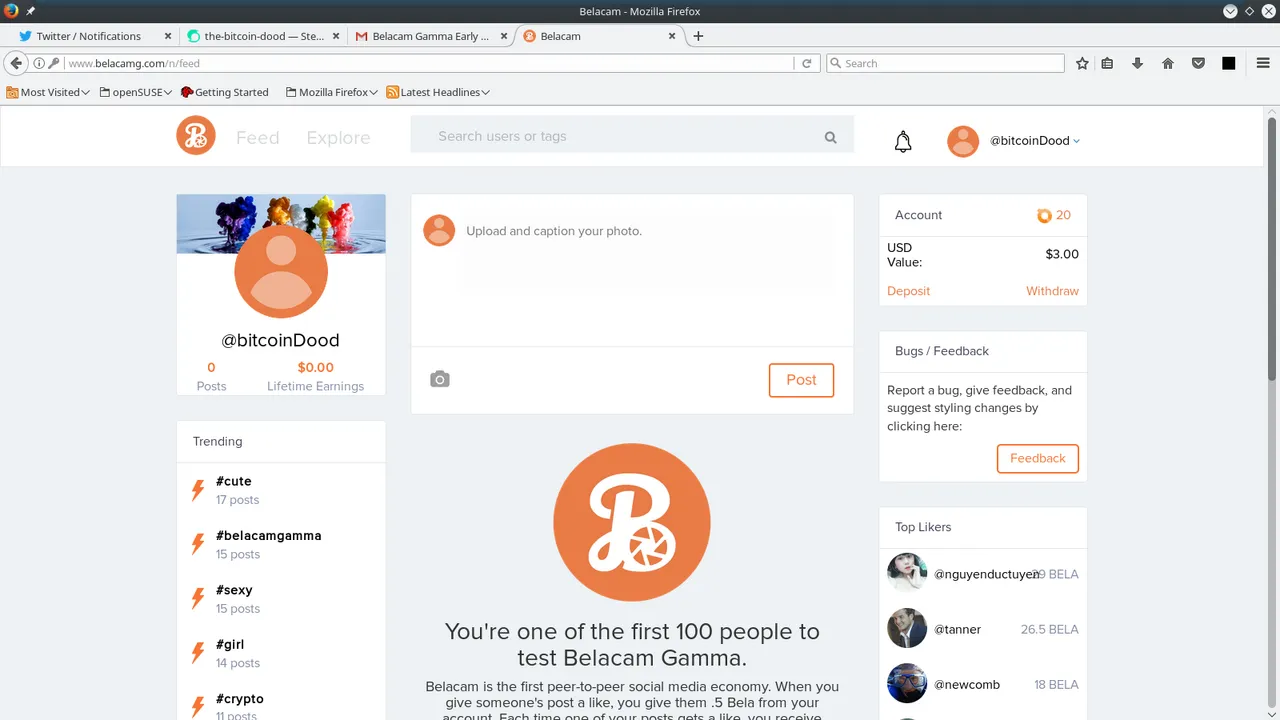The height and width of the screenshot is (720, 1280).
Task: Switch to the the-bitcoin-dood Steemit tab
Action: pyautogui.click(x=263, y=36)
